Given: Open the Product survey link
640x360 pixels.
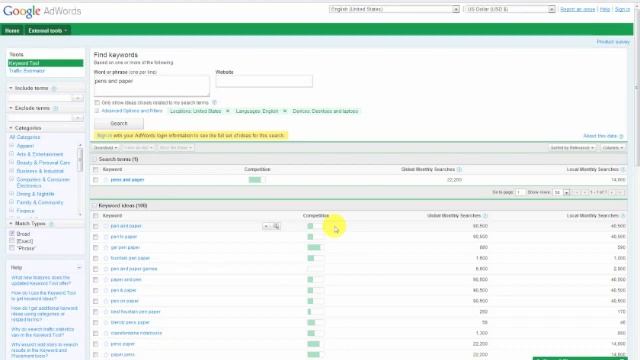Looking at the screenshot, I should [x=613, y=42].
